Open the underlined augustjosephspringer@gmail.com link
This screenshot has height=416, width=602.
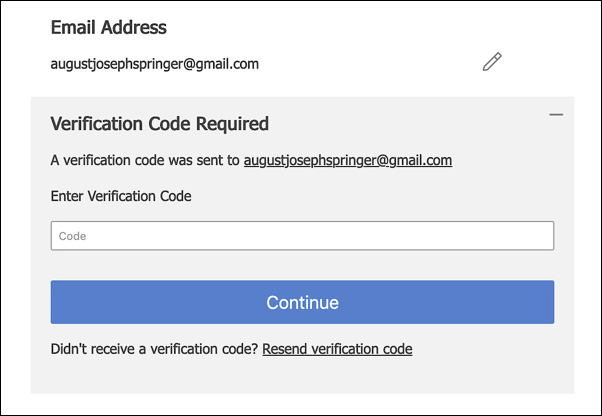pyautogui.click(x=348, y=160)
